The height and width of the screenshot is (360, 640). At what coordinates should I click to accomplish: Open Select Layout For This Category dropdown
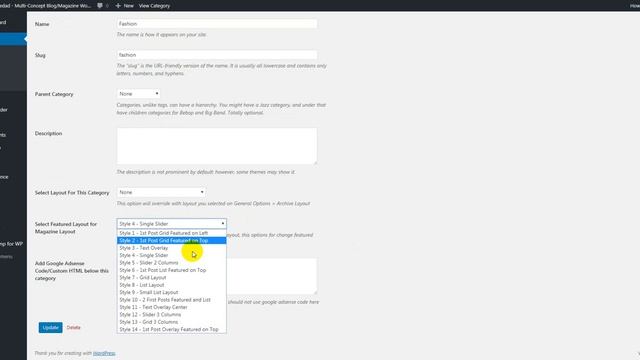pyautogui.click(x=161, y=192)
